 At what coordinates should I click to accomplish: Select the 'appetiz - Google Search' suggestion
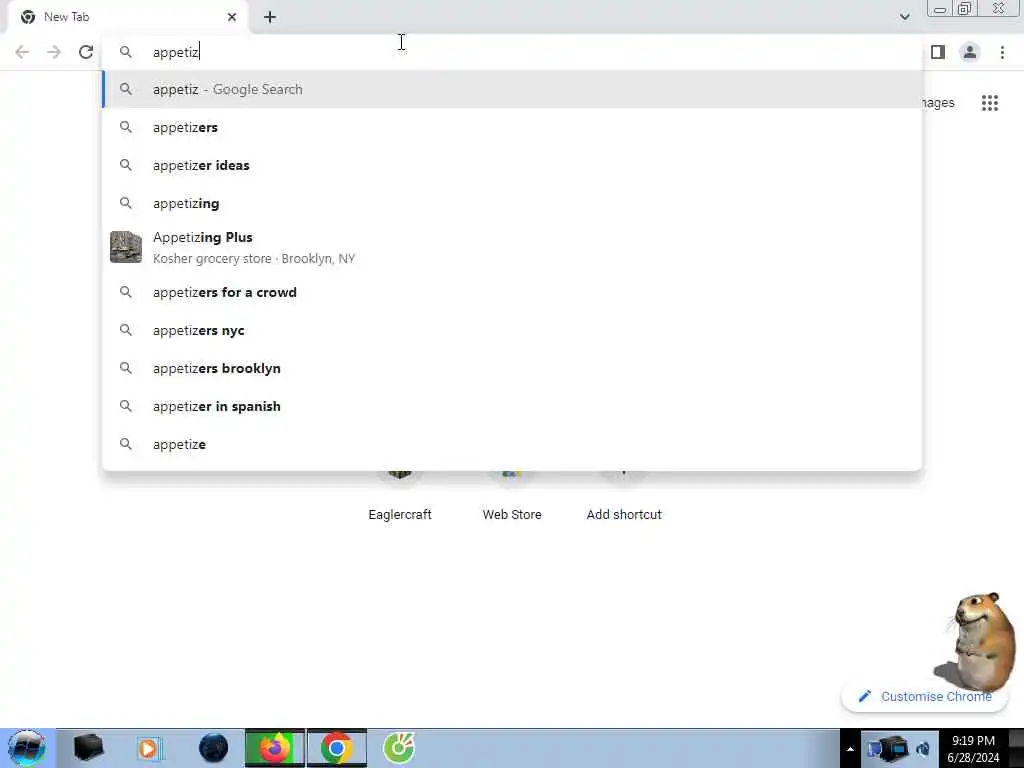(x=512, y=89)
